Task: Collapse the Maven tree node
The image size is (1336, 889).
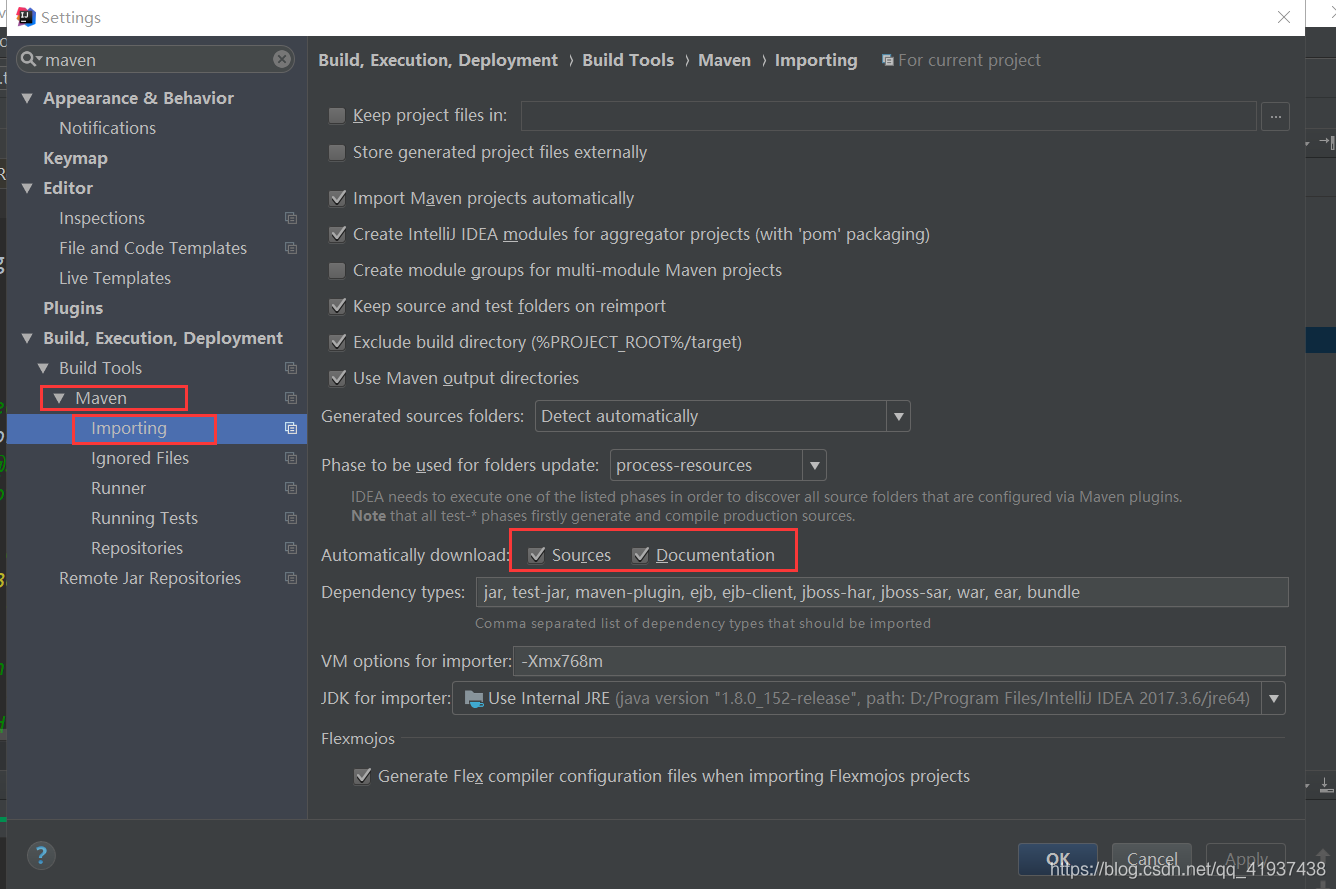Action: point(59,398)
